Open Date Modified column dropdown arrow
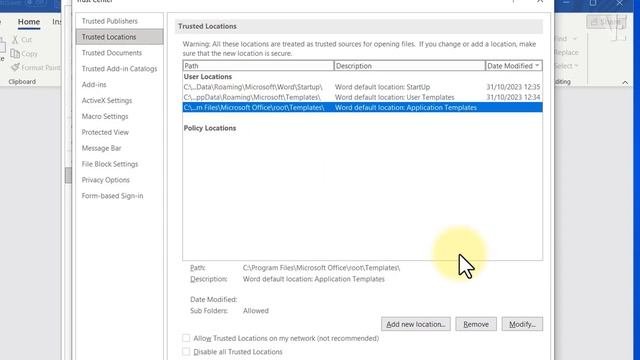This screenshot has width=640, height=360. click(x=537, y=65)
